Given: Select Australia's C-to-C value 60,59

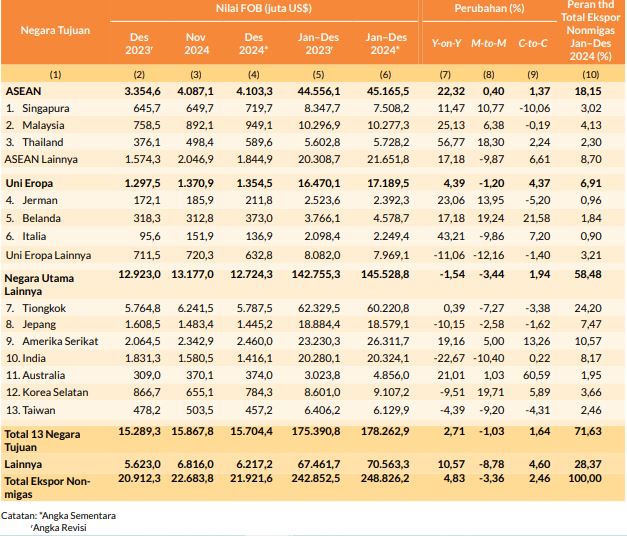Looking at the screenshot, I should point(539,377).
